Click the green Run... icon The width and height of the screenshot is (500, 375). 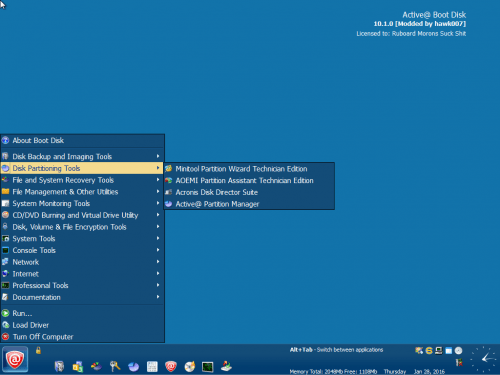coord(5,313)
